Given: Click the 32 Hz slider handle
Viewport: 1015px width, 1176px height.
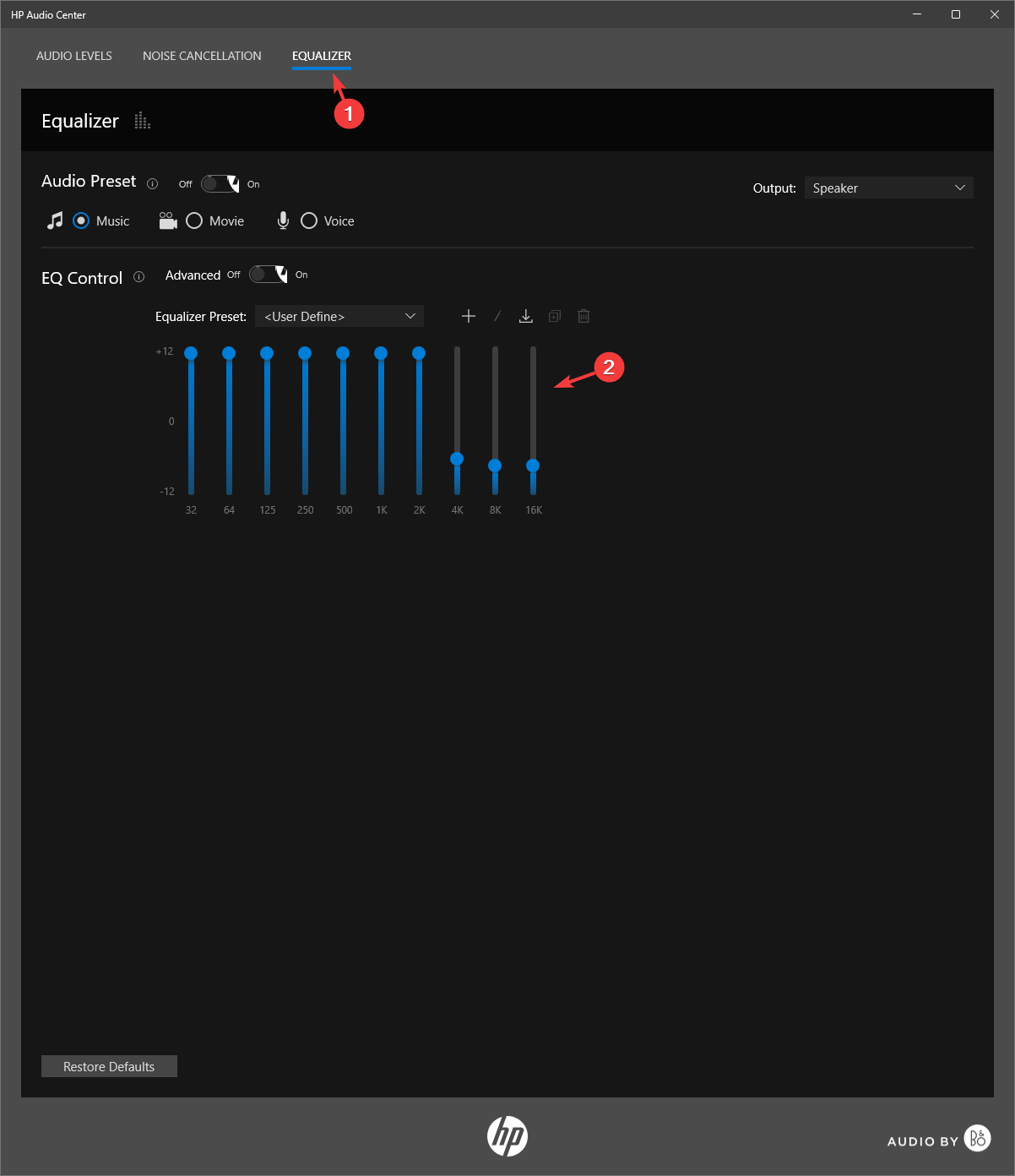Looking at the screenshot, I should tap(191, 353).
